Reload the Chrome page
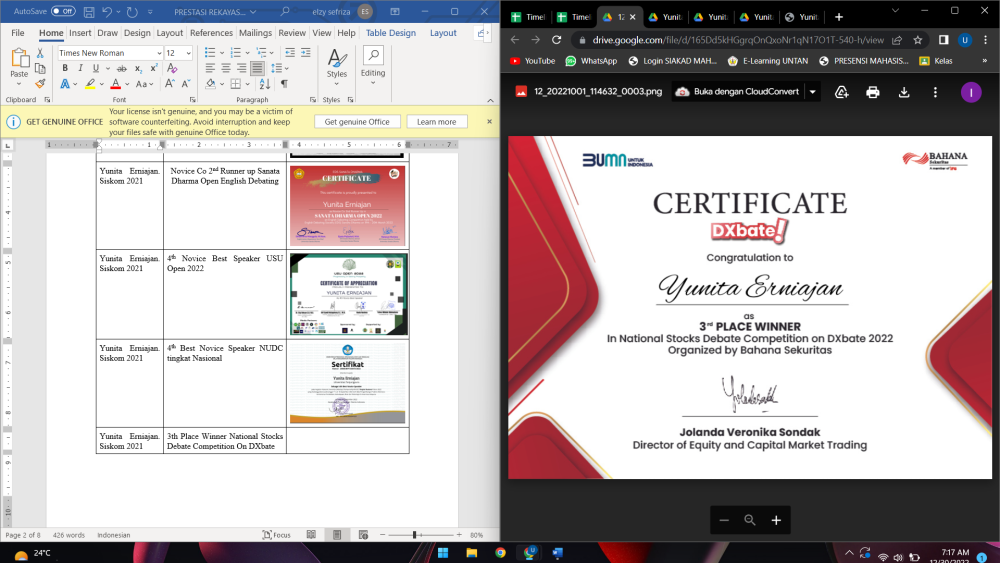The width and height of the screenshot is (1000, 563). coord(556,40)
